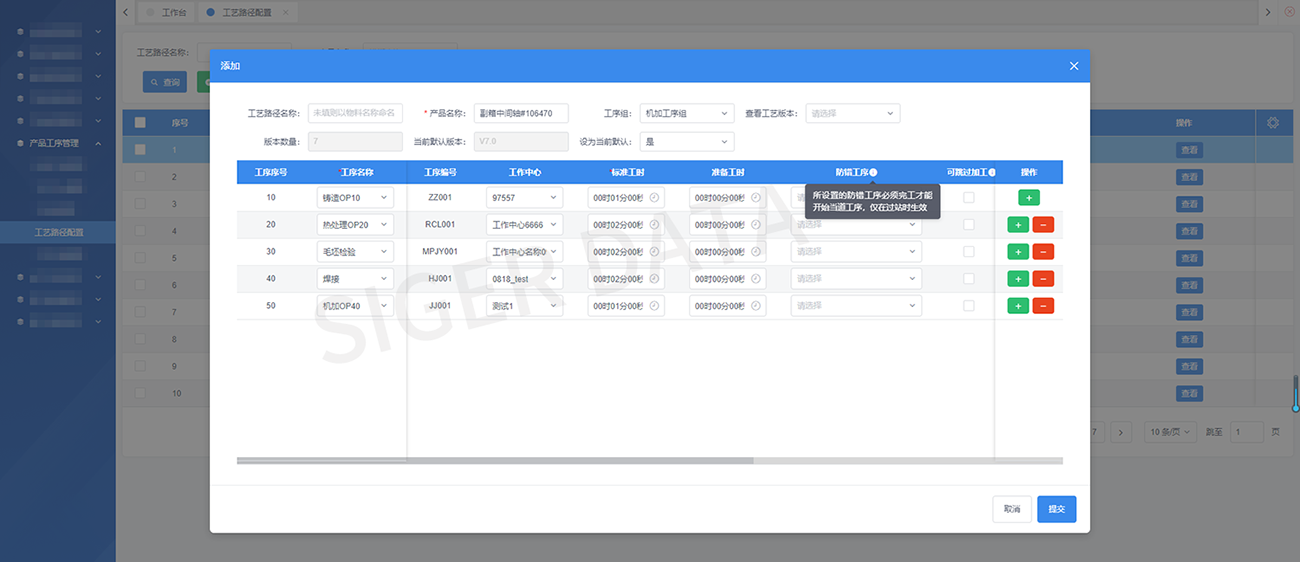Expand the 查看工艺版本 dropdown
This screenshot has width=1300, height=562.
click(x=852, y=114)
